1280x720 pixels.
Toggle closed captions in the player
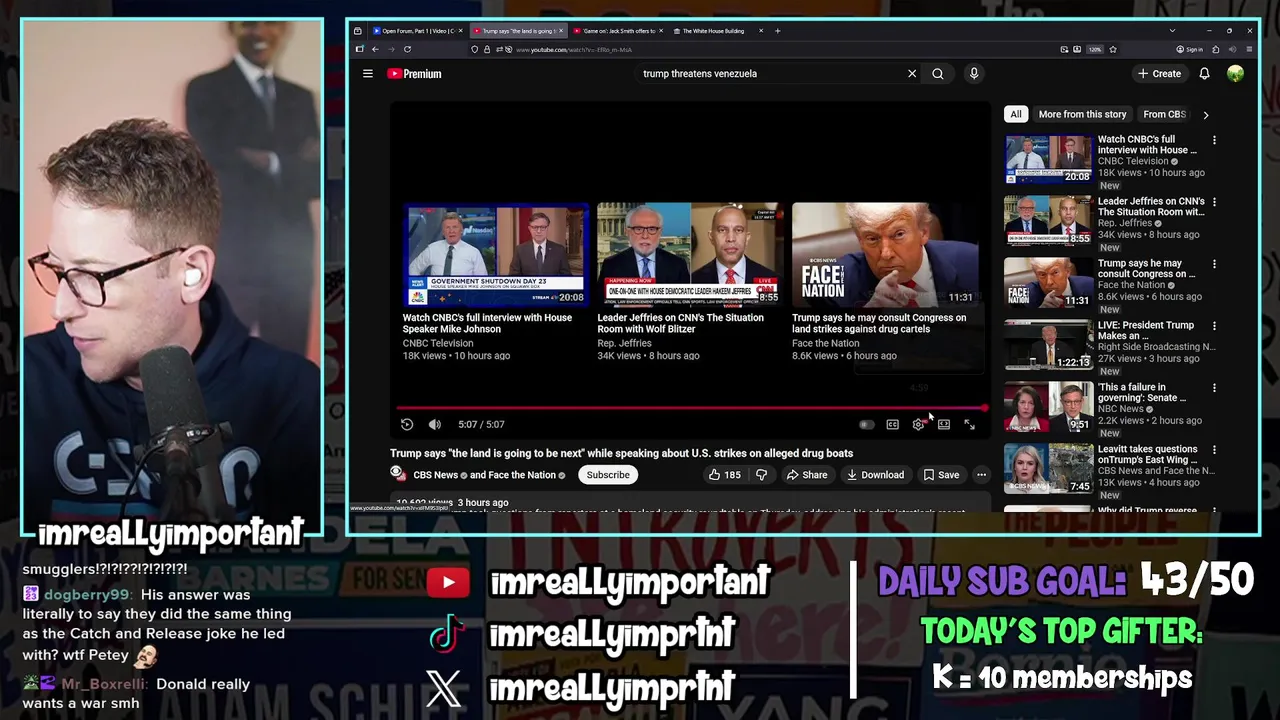pos(893,424)
